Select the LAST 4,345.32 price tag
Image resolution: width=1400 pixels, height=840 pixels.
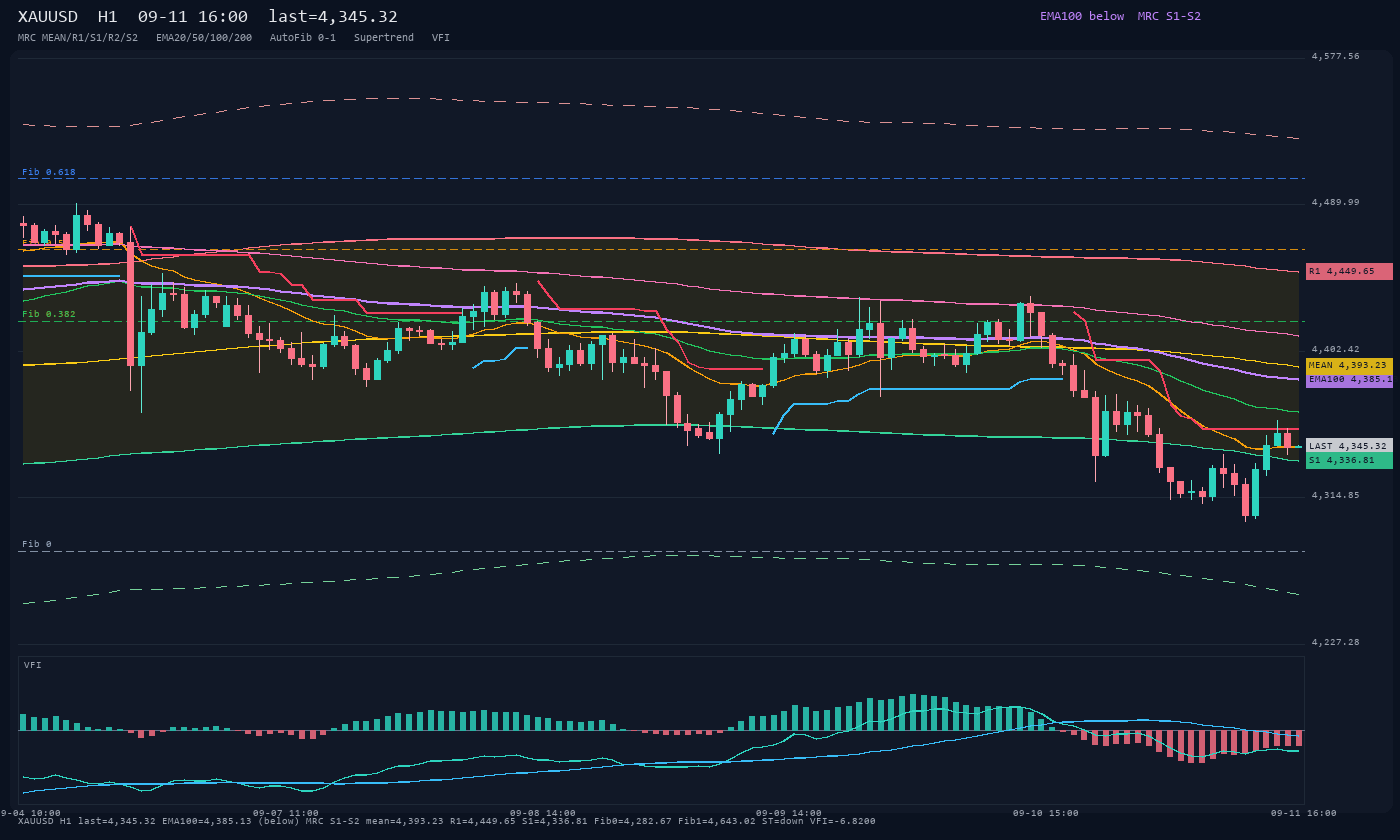coord(1349,446)
